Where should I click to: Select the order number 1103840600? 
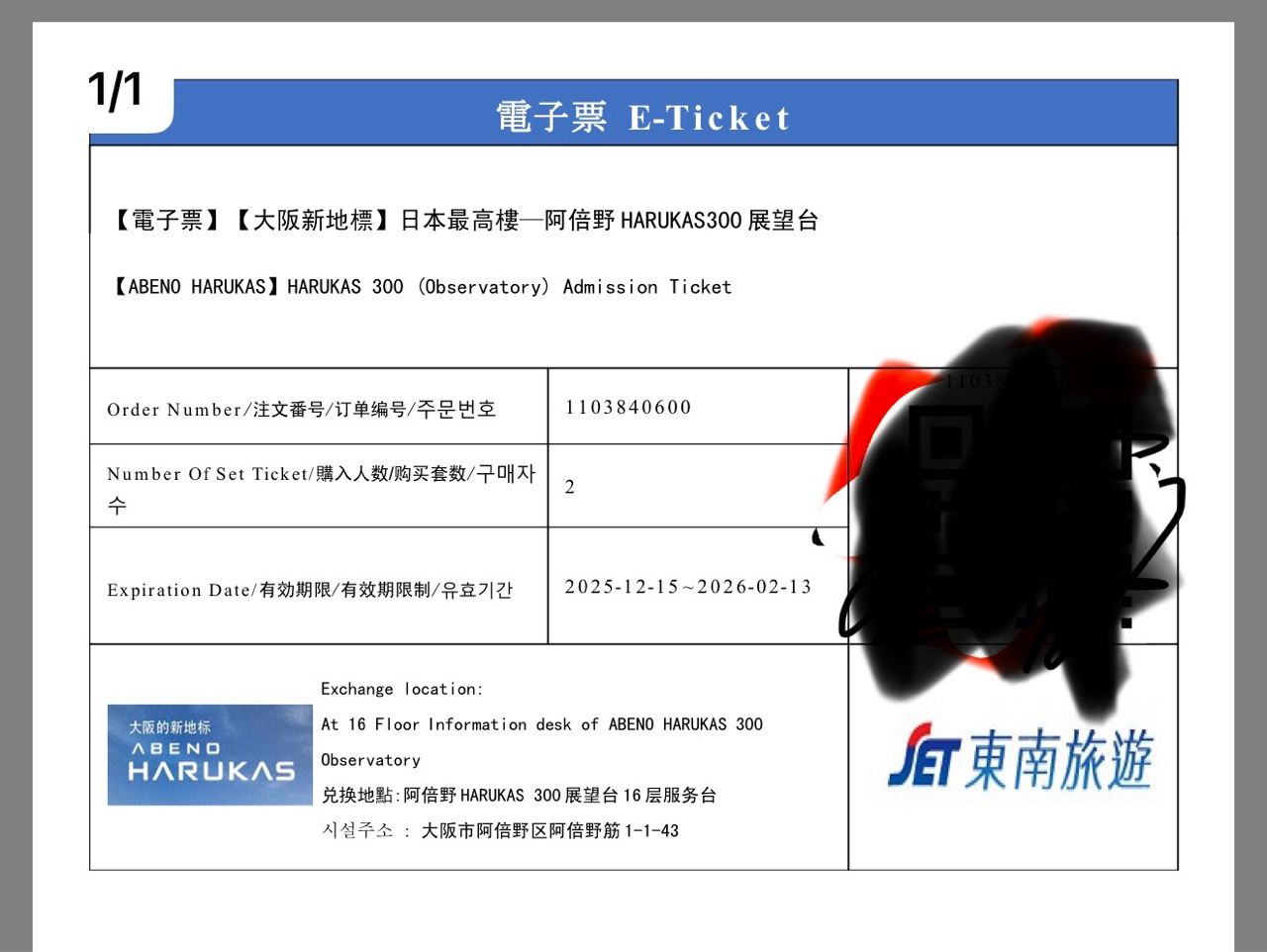click(x=629, y=407)
